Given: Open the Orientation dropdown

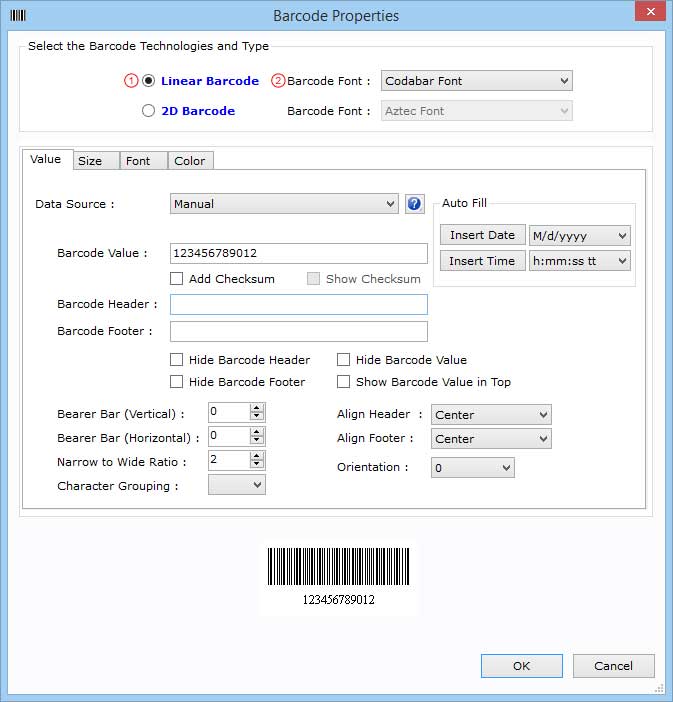Looking at the screenshot, I should click(x=472, y=468).
